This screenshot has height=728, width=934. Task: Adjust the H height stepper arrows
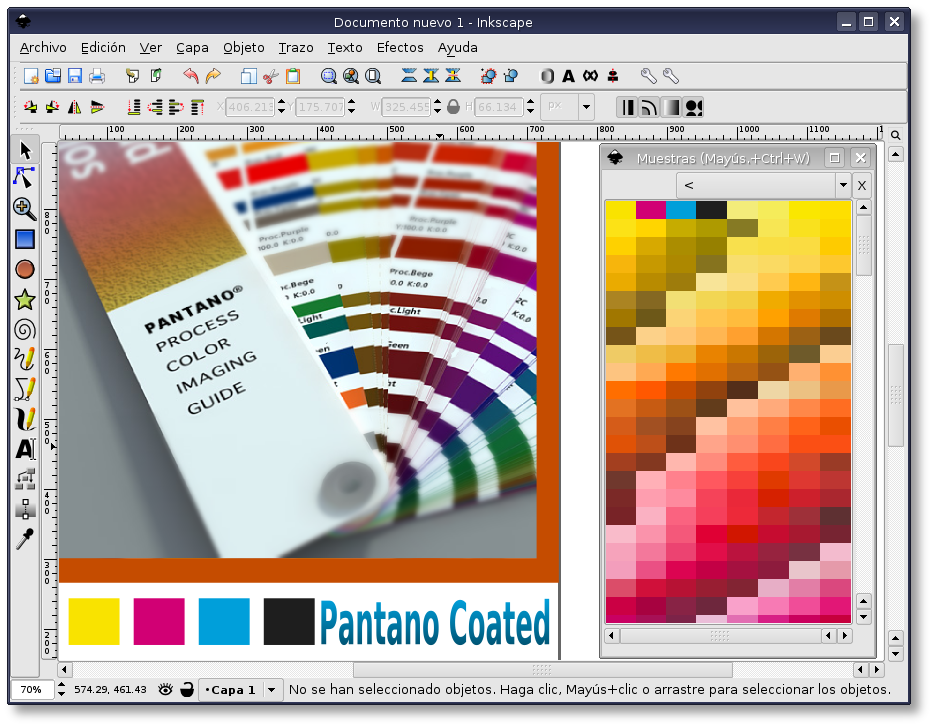[x=530, y=107]
